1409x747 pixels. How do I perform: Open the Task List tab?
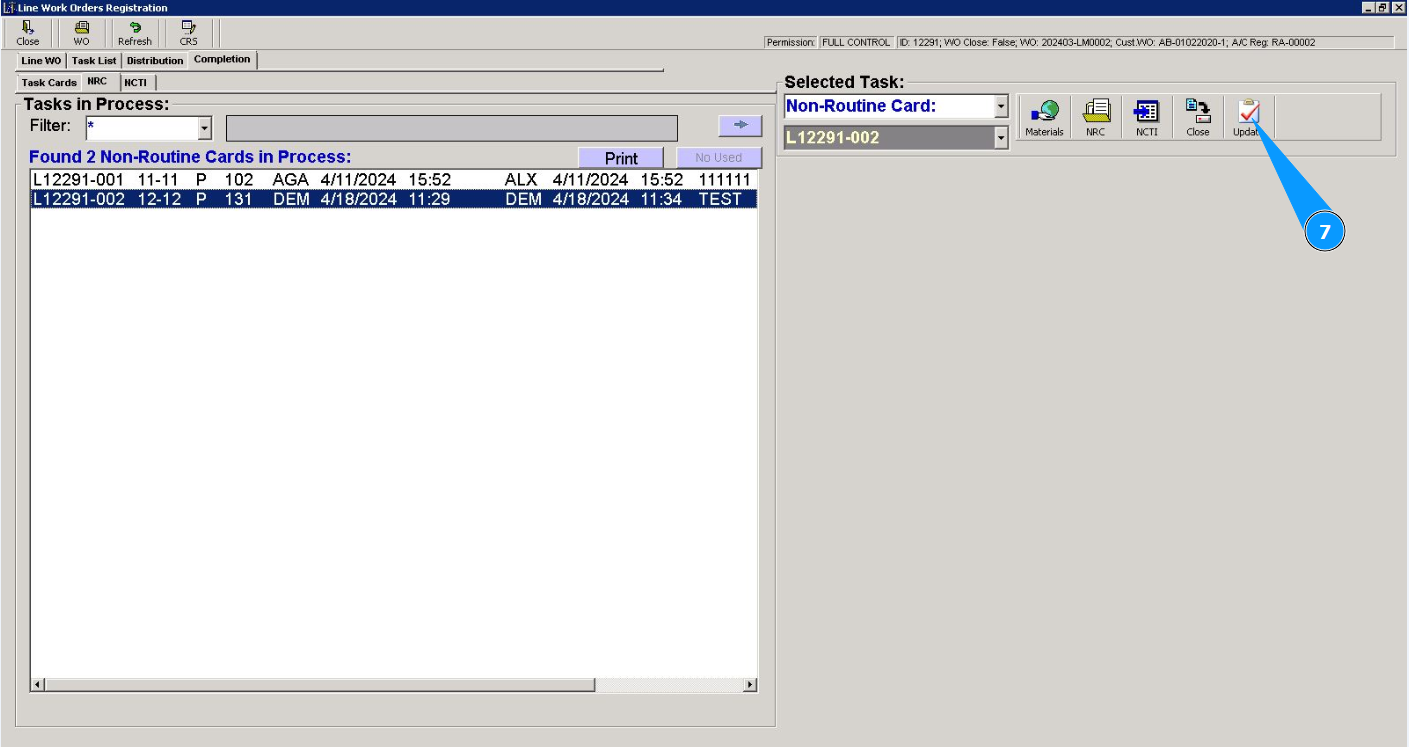click(94, 61)
